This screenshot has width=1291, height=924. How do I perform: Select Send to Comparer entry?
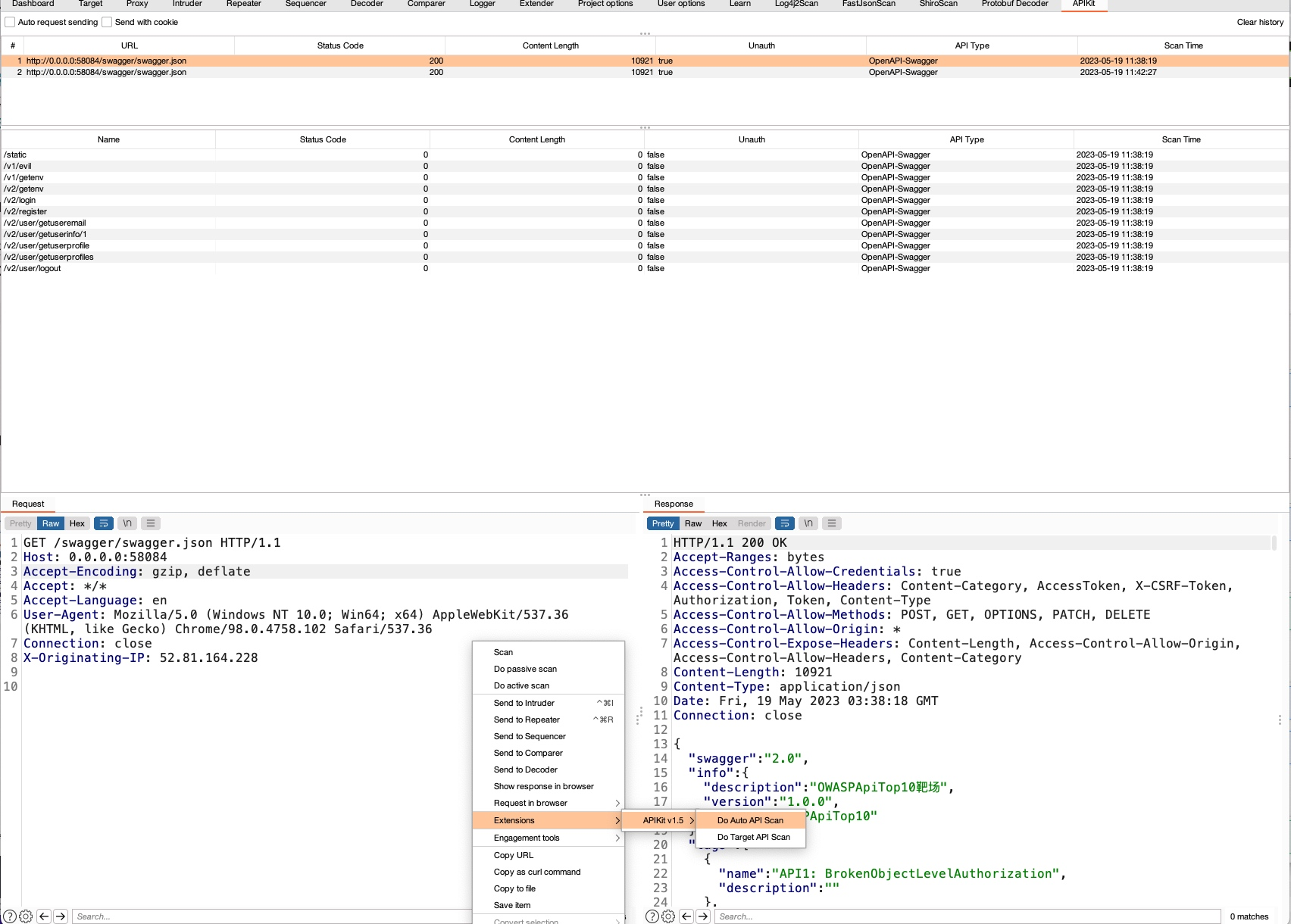[547, 753]
